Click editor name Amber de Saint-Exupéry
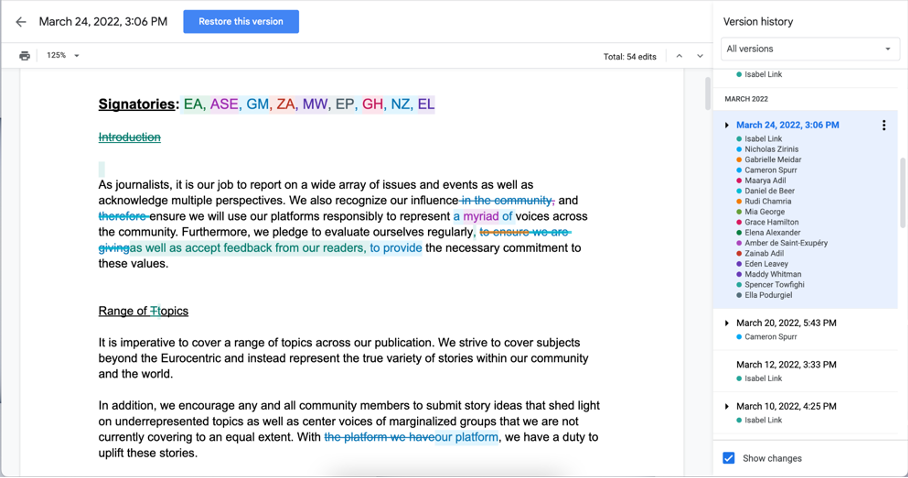Image resolution: width=908 pixels, height=478 pixels. coord(786,243)
